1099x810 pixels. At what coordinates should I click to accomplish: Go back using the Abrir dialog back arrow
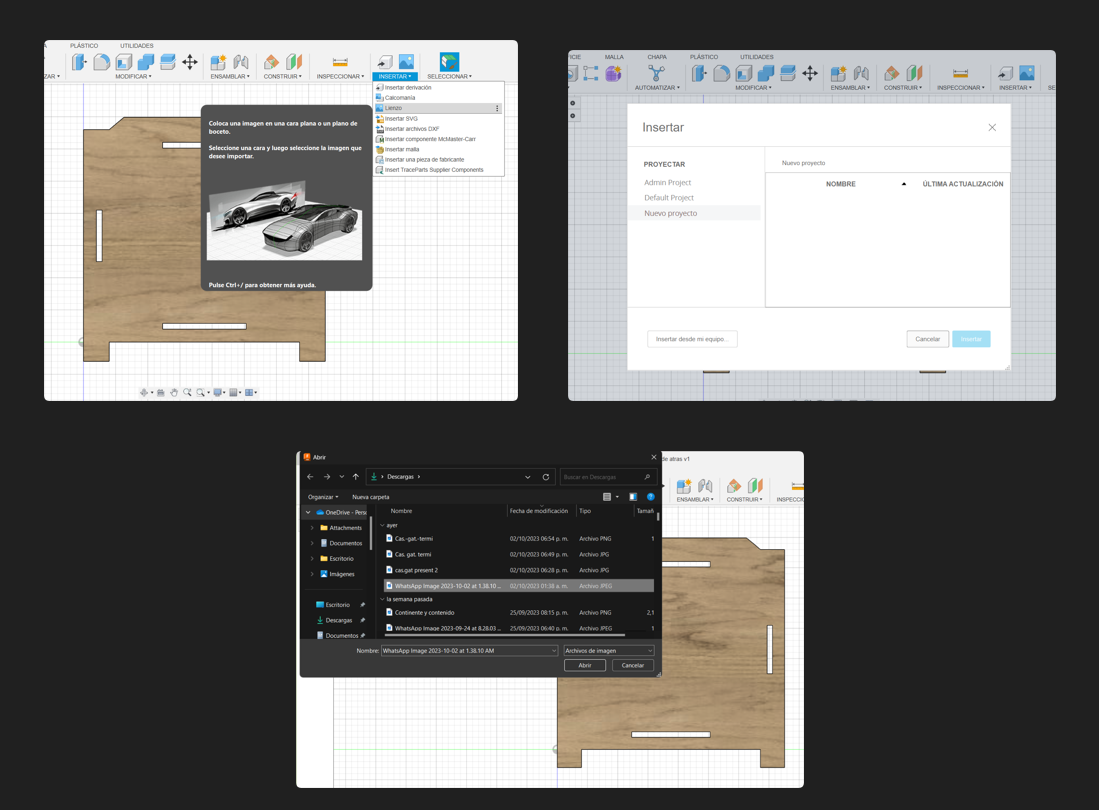coord(310,476)
